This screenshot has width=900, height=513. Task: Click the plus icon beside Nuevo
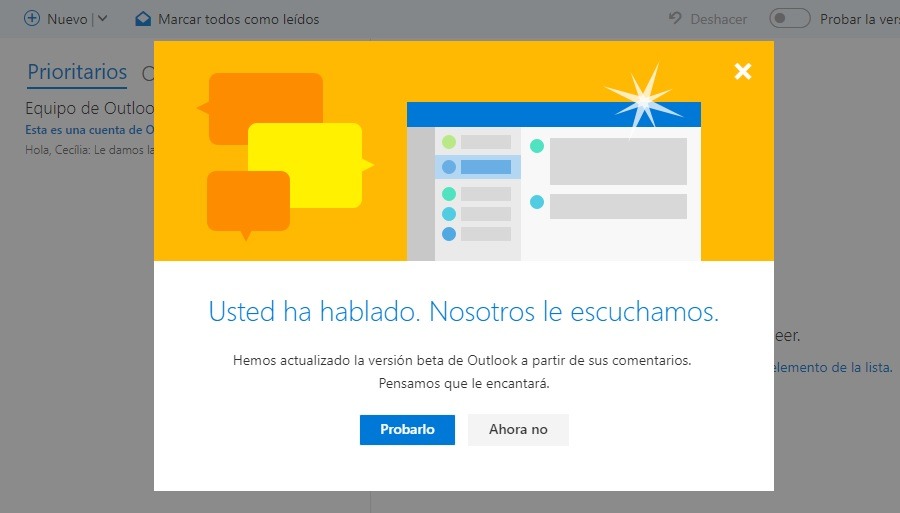[x=32, y=18]
